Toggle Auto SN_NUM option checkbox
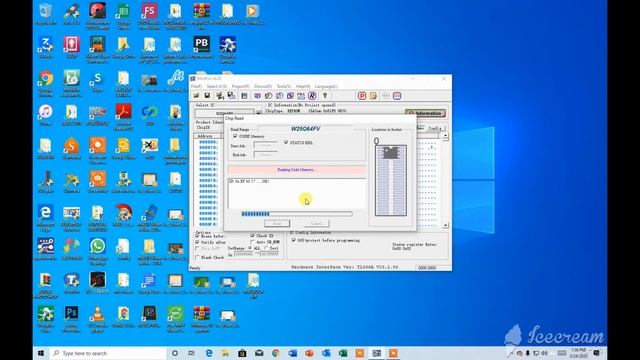This screenshot has height=360, width=640. click(x=253, y=242)
